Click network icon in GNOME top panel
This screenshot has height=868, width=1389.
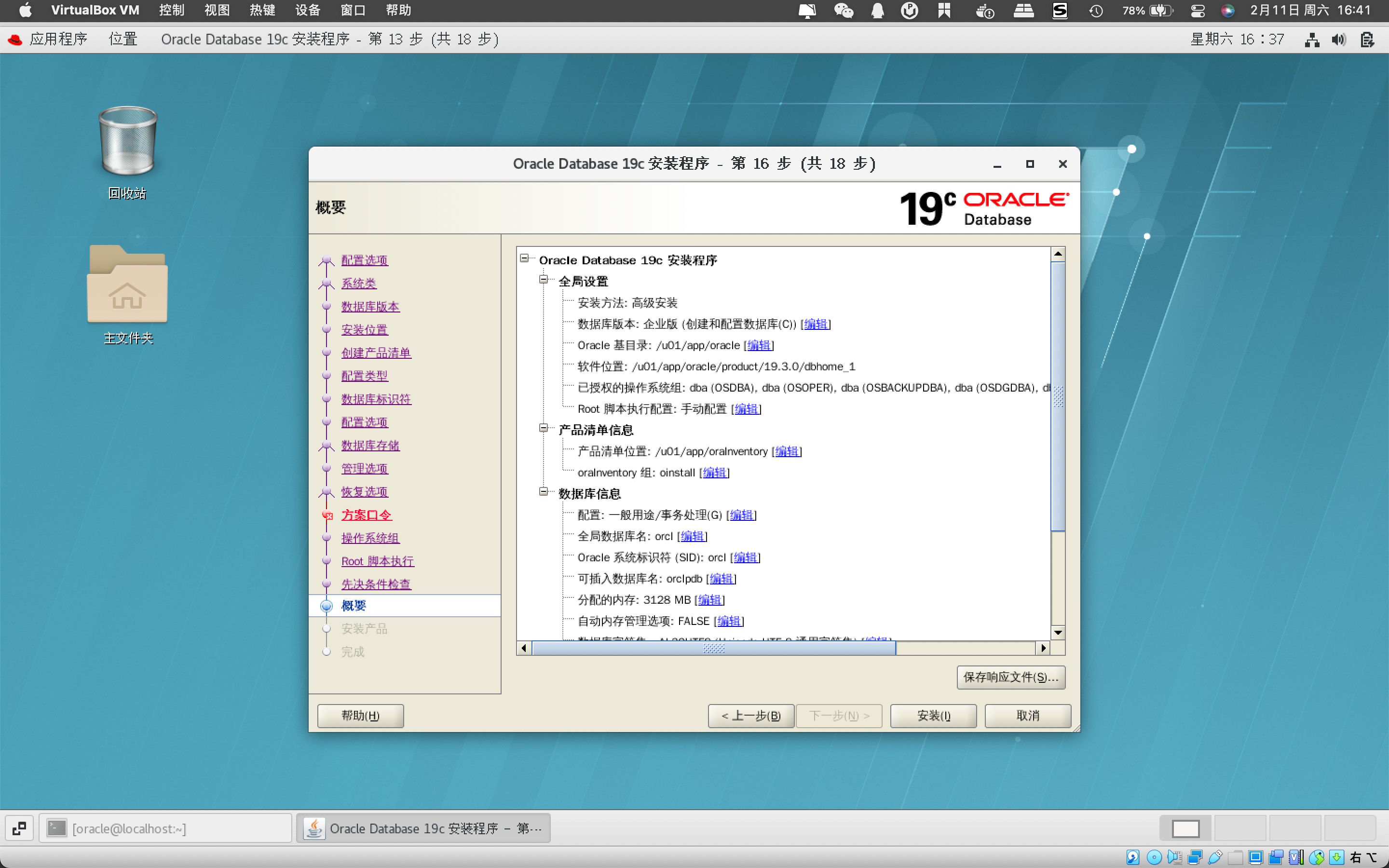click(x=1311, y=40)
